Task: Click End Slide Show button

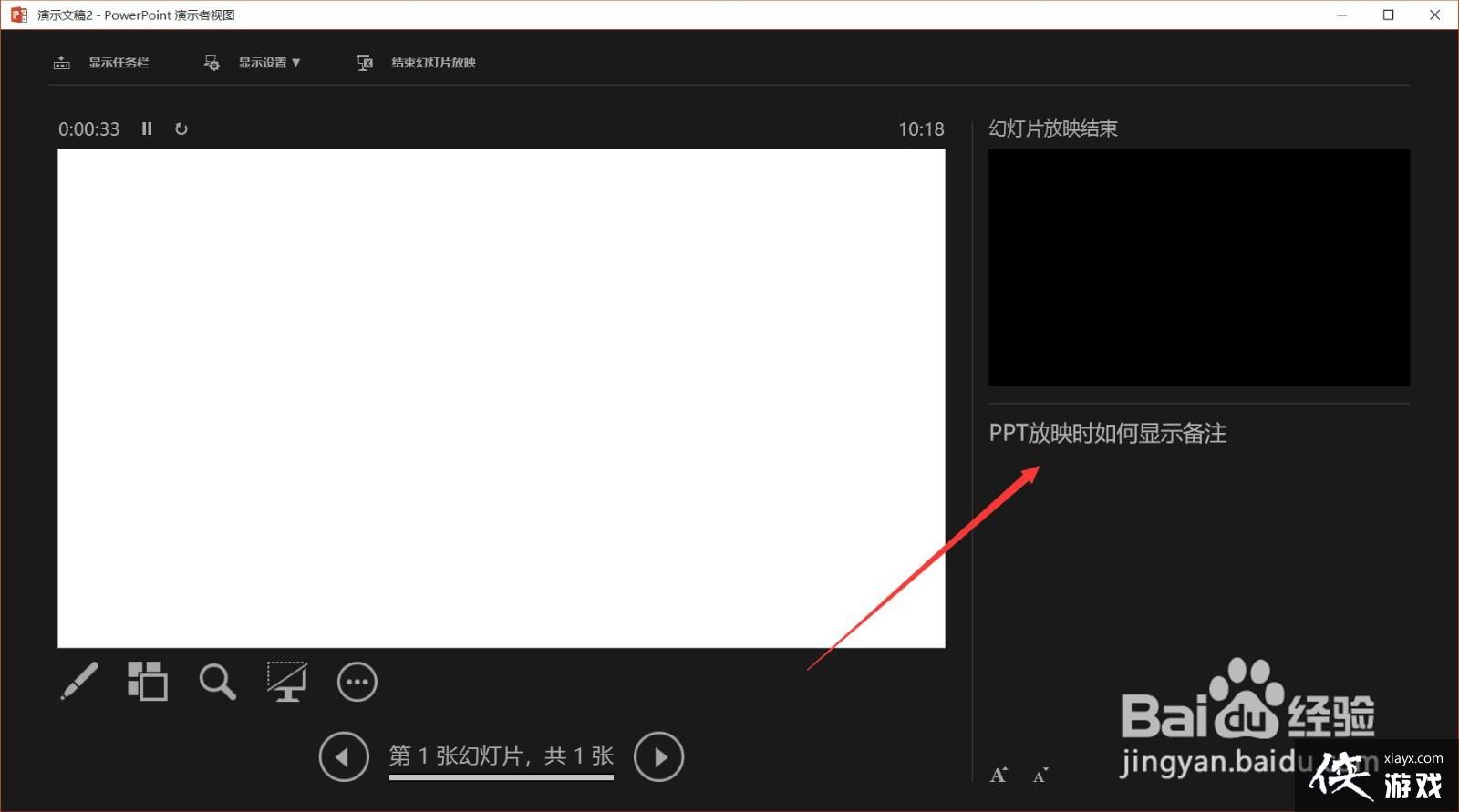Action: (417, 63)
